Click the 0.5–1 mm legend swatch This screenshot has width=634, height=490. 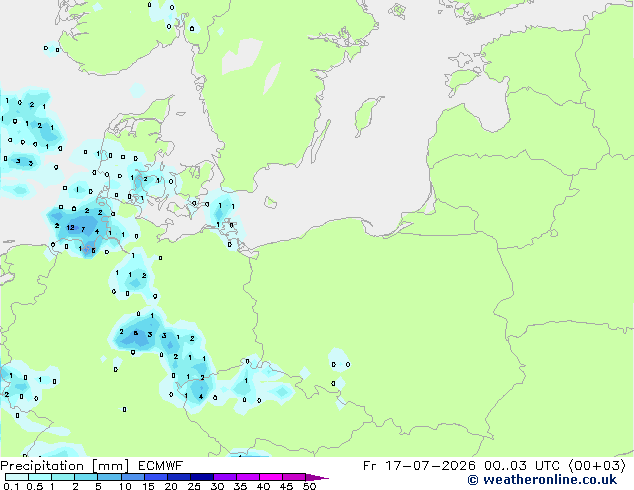pos(40,477)
